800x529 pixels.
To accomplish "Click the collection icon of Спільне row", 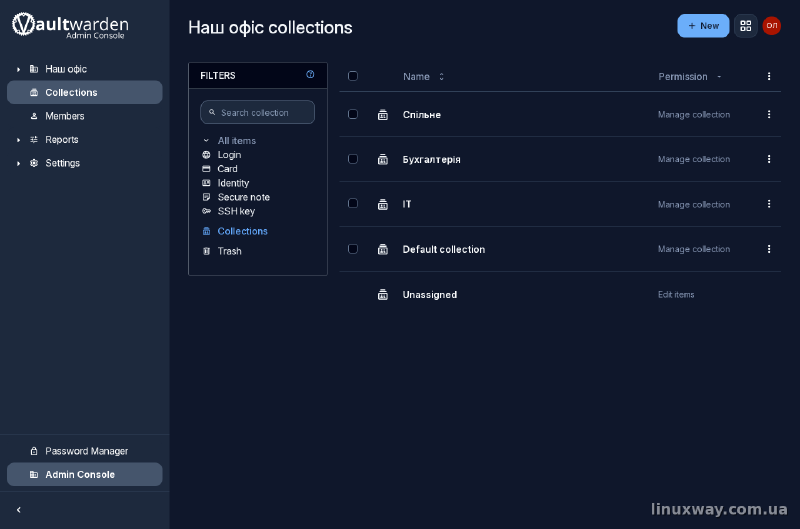I will (x=383, y=115).
